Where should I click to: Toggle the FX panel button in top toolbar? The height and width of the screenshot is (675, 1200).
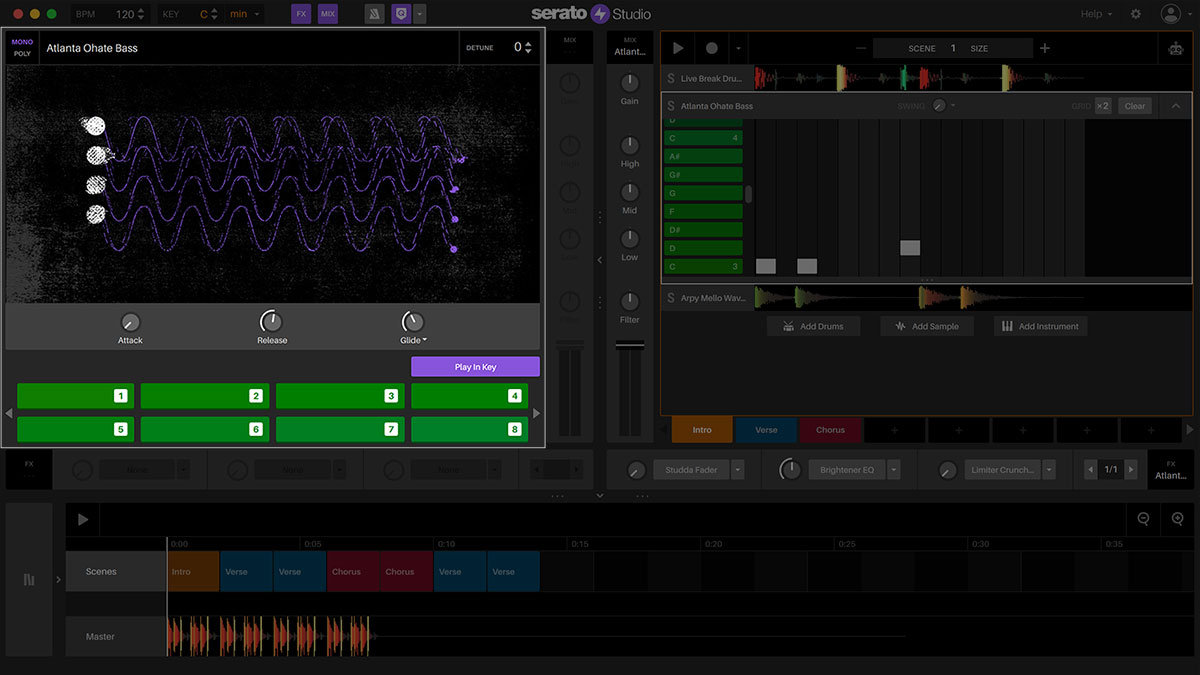[301, 14]
